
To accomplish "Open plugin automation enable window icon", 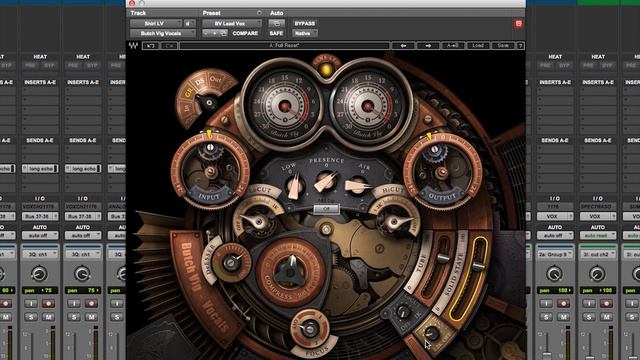I will (x=276, y=24).
